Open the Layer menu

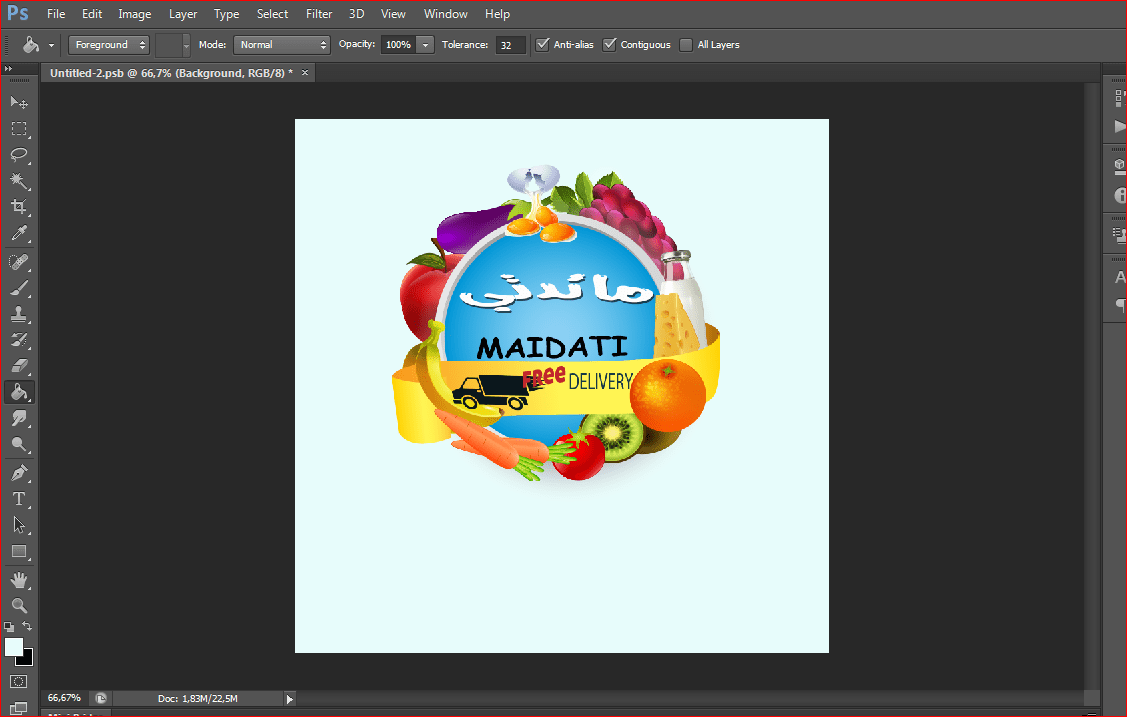(183, 14)
